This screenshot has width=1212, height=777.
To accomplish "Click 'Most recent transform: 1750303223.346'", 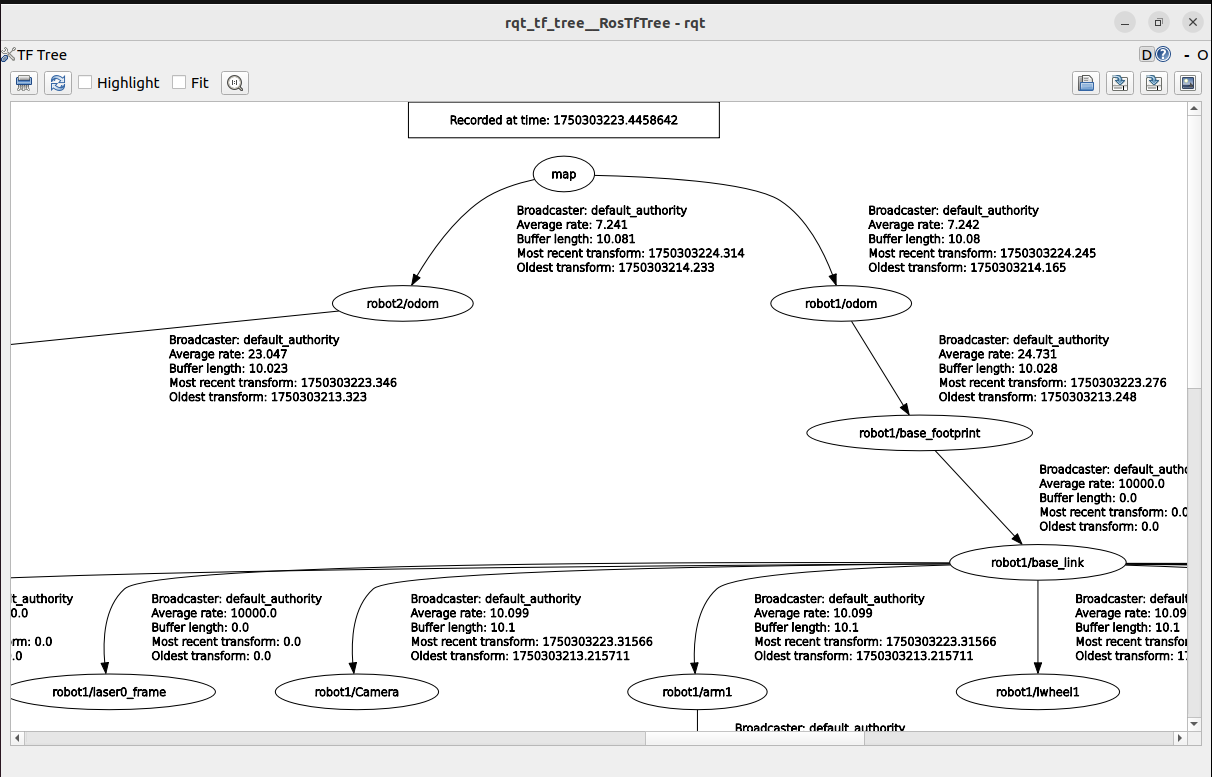I will click(x=283, y=382).
